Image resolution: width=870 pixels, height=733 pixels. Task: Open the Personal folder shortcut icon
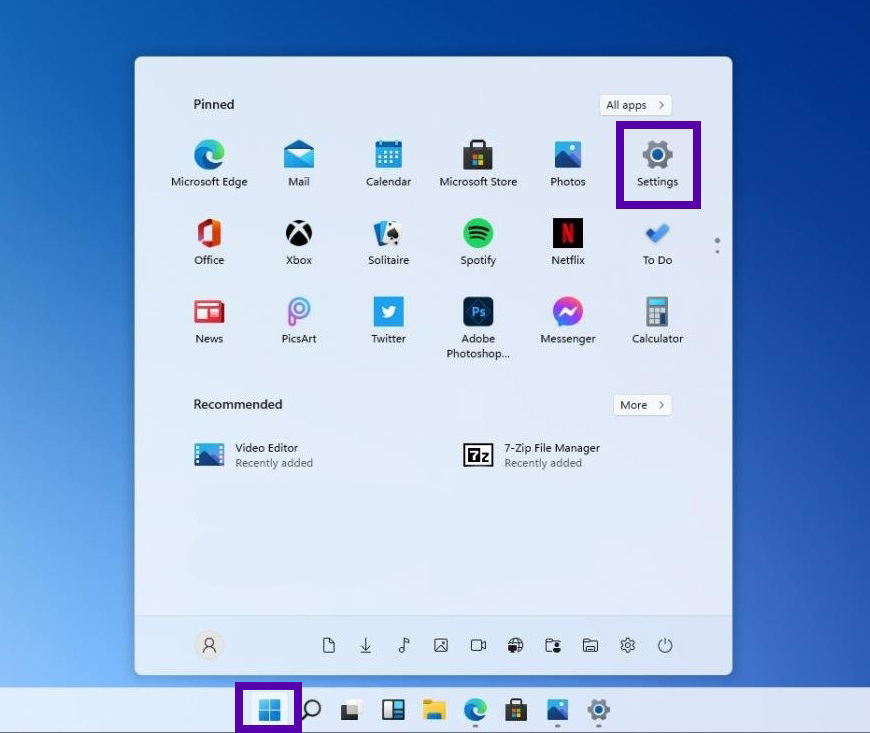point(553,645)
